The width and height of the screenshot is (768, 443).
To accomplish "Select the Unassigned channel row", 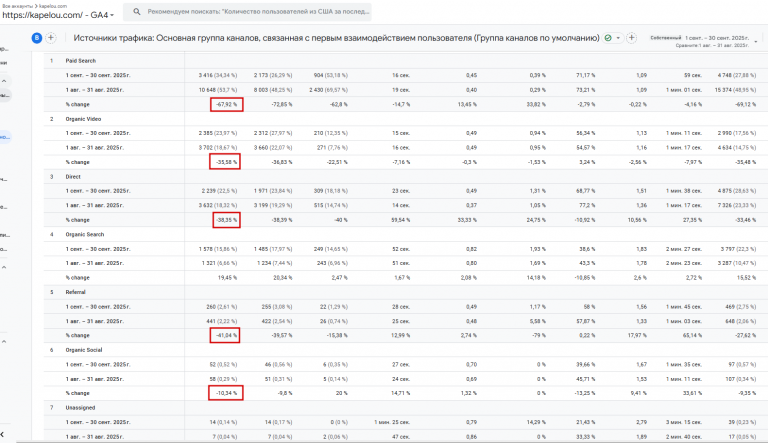I will 80,408.
